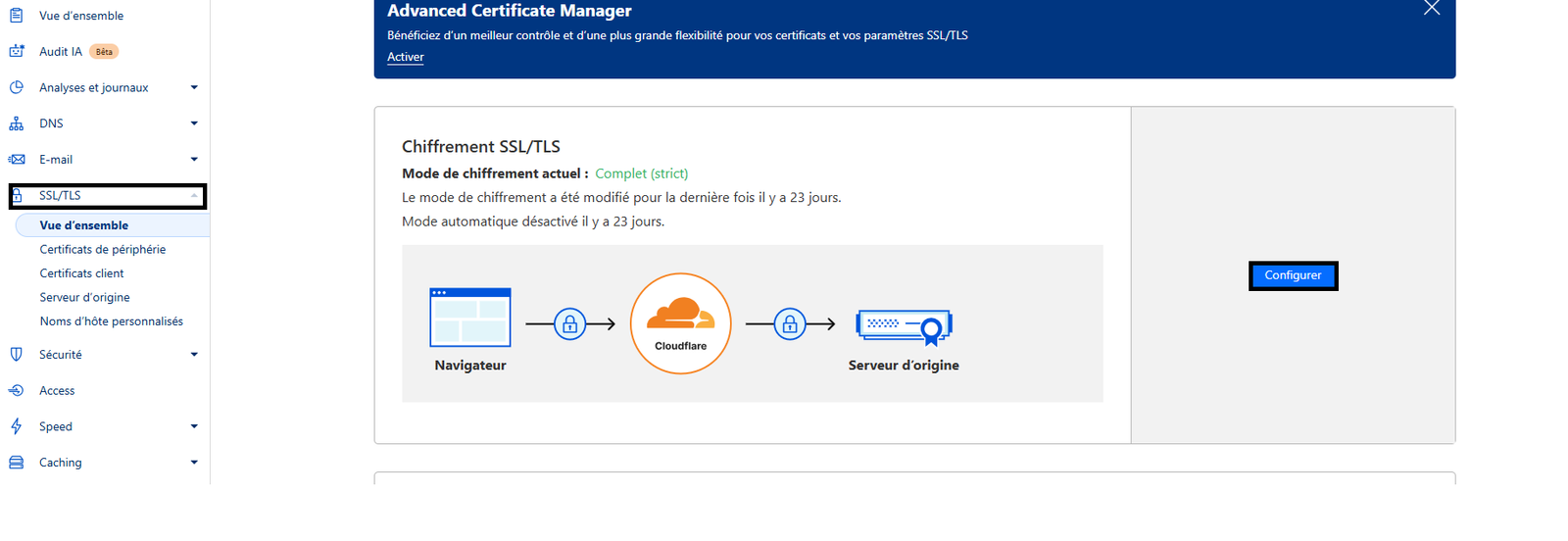Click the DNS network icon
The height and width of the screenshot is (541, 1568).
click(x=17, y=123)
